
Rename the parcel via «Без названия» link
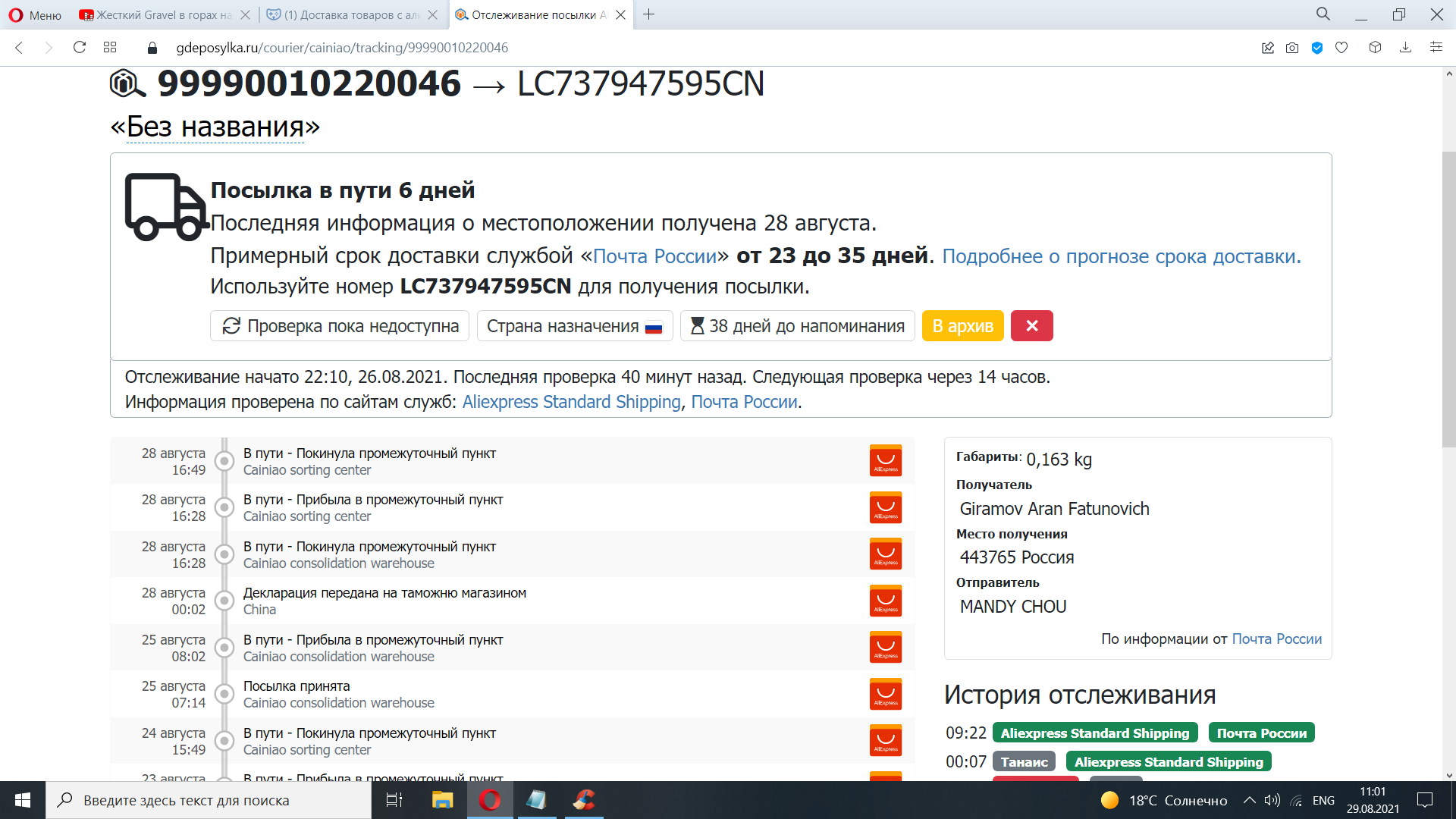click(x=215, y=127)
